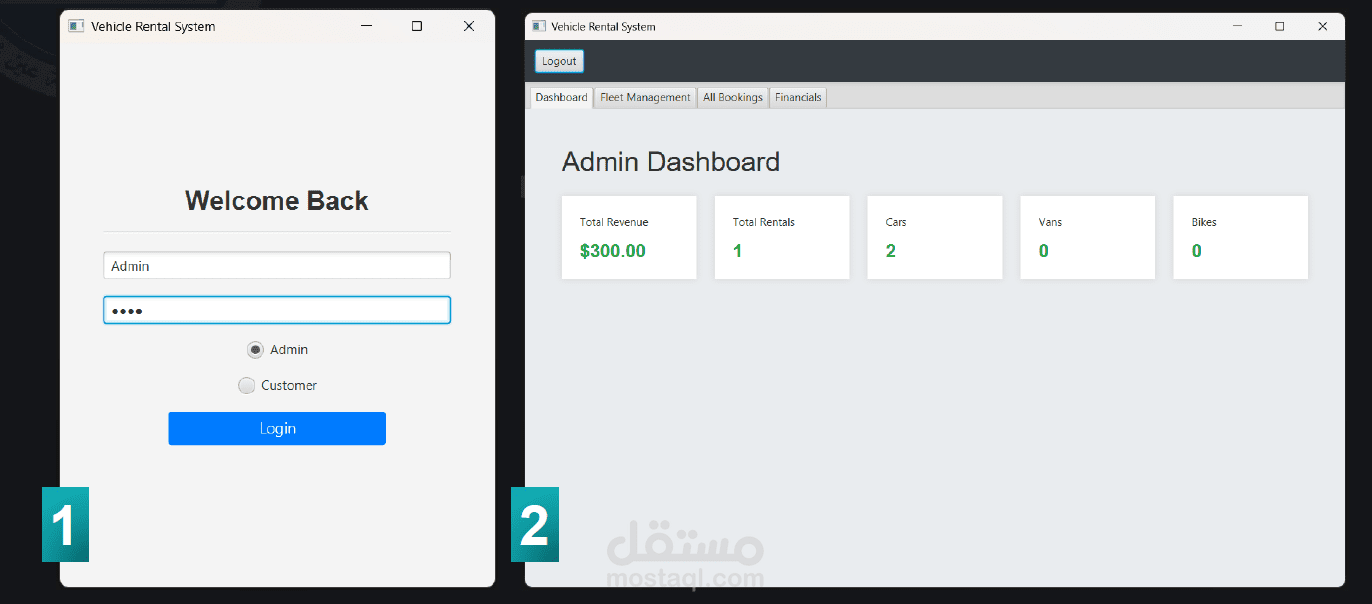Close the dashboard window
The image size is (1372, 604).
click(x=1322, y=26)
